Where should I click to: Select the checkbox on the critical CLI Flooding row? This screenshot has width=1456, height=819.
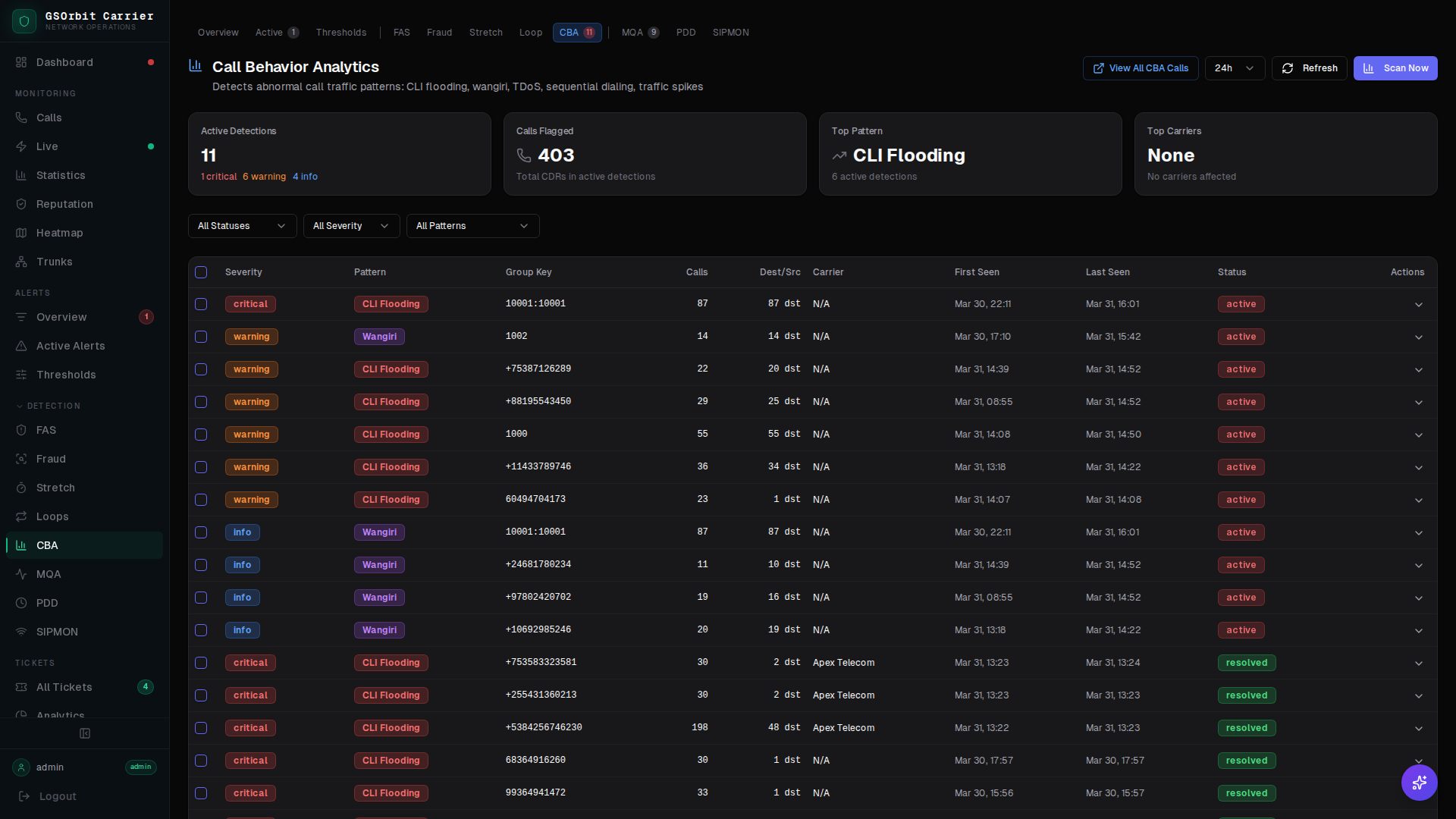pos(201,304)
